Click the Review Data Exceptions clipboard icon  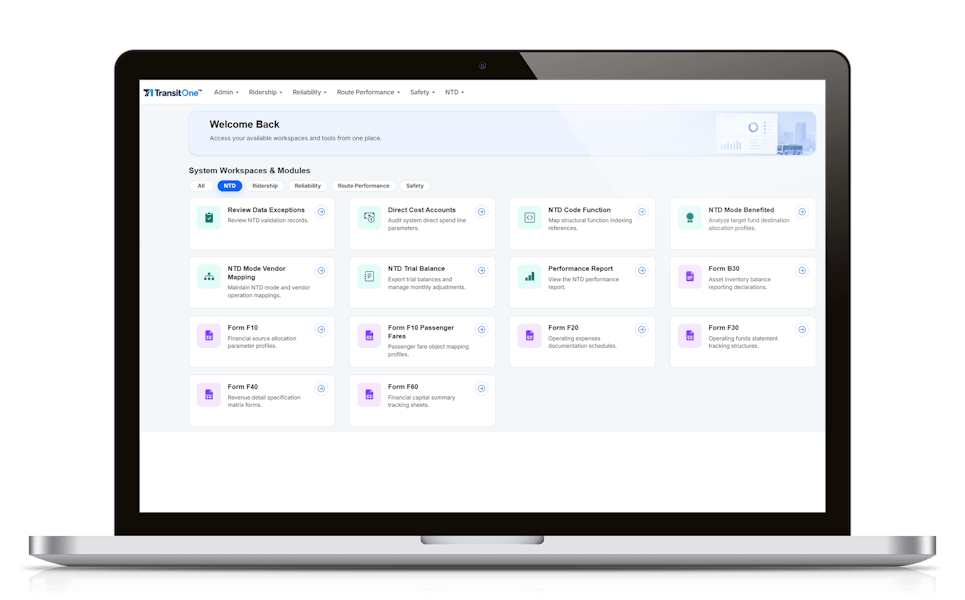[x=209, y=218]
